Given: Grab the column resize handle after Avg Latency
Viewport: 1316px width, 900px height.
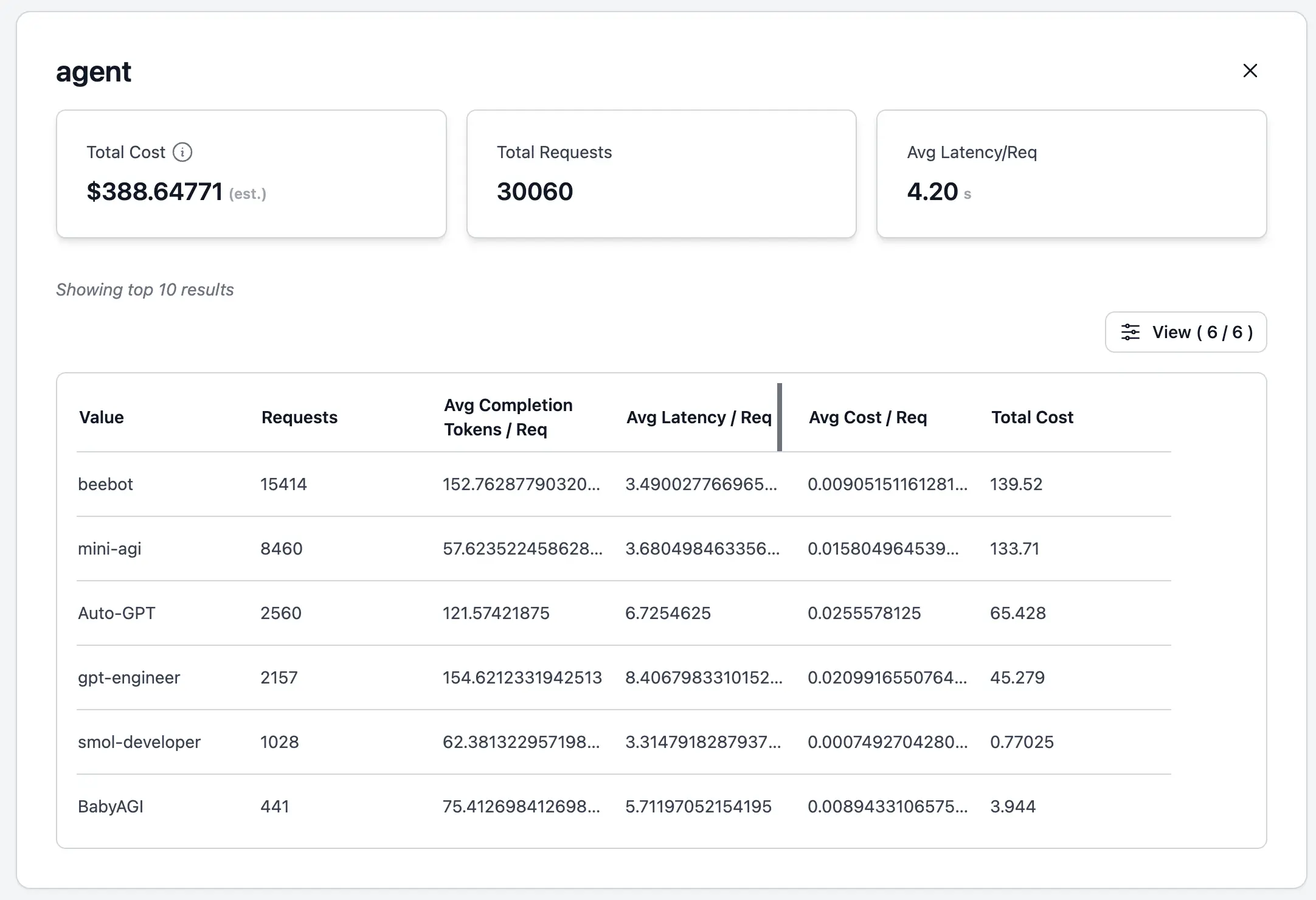Looking at the screenshot, I should (780, 417).
